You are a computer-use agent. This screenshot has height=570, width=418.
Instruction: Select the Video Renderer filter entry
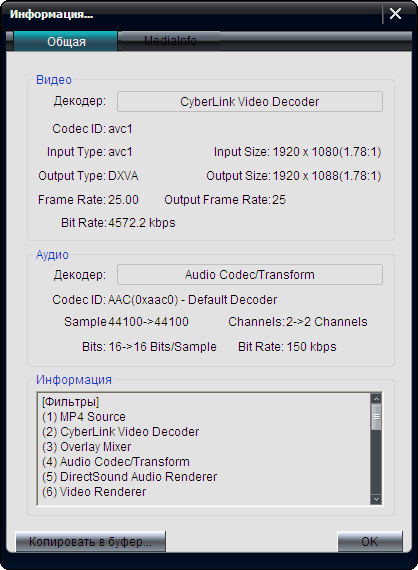point(94,491)
